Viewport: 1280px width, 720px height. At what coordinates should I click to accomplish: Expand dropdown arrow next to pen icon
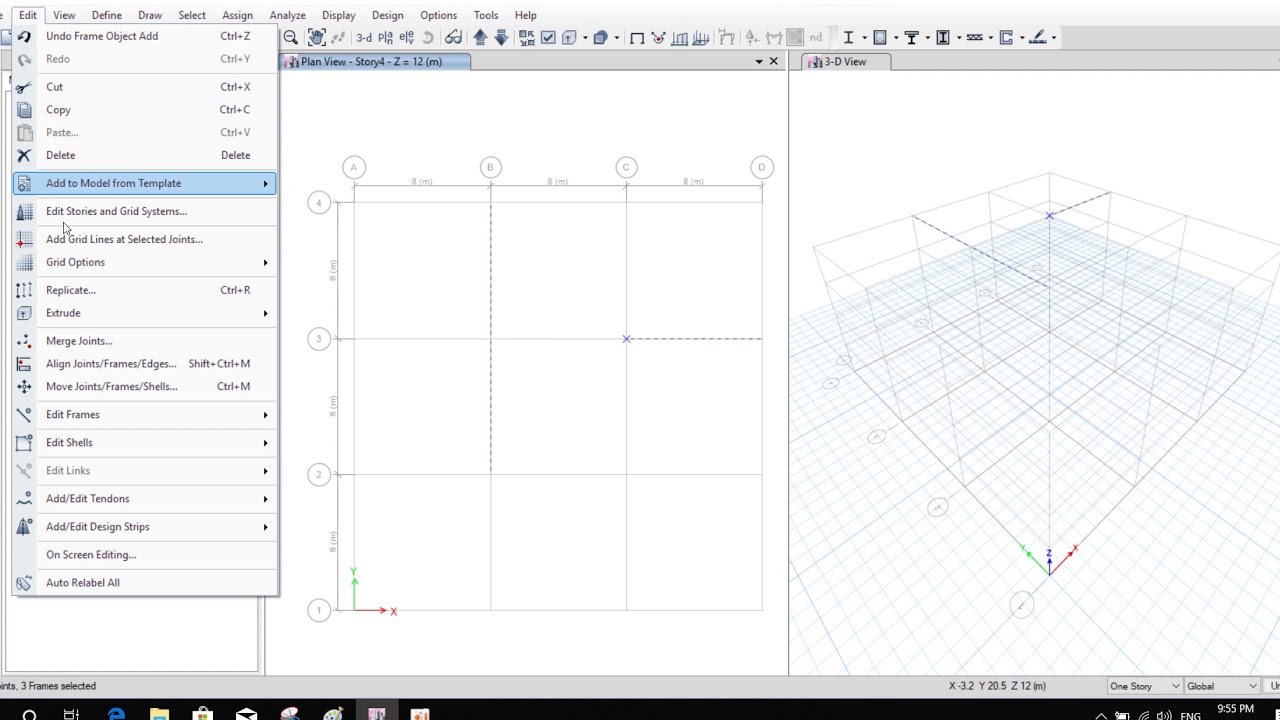1055,37
